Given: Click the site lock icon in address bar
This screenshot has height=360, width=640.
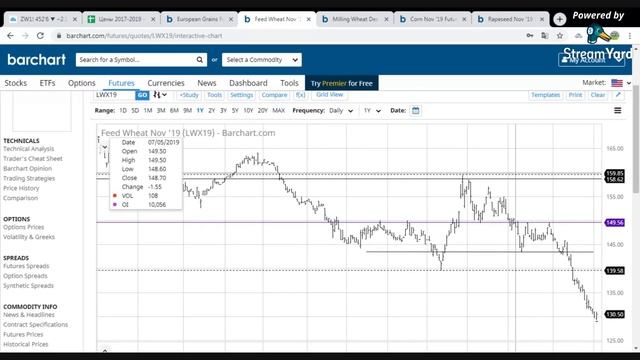Looking at the screenshot, I should pos(59,36).
